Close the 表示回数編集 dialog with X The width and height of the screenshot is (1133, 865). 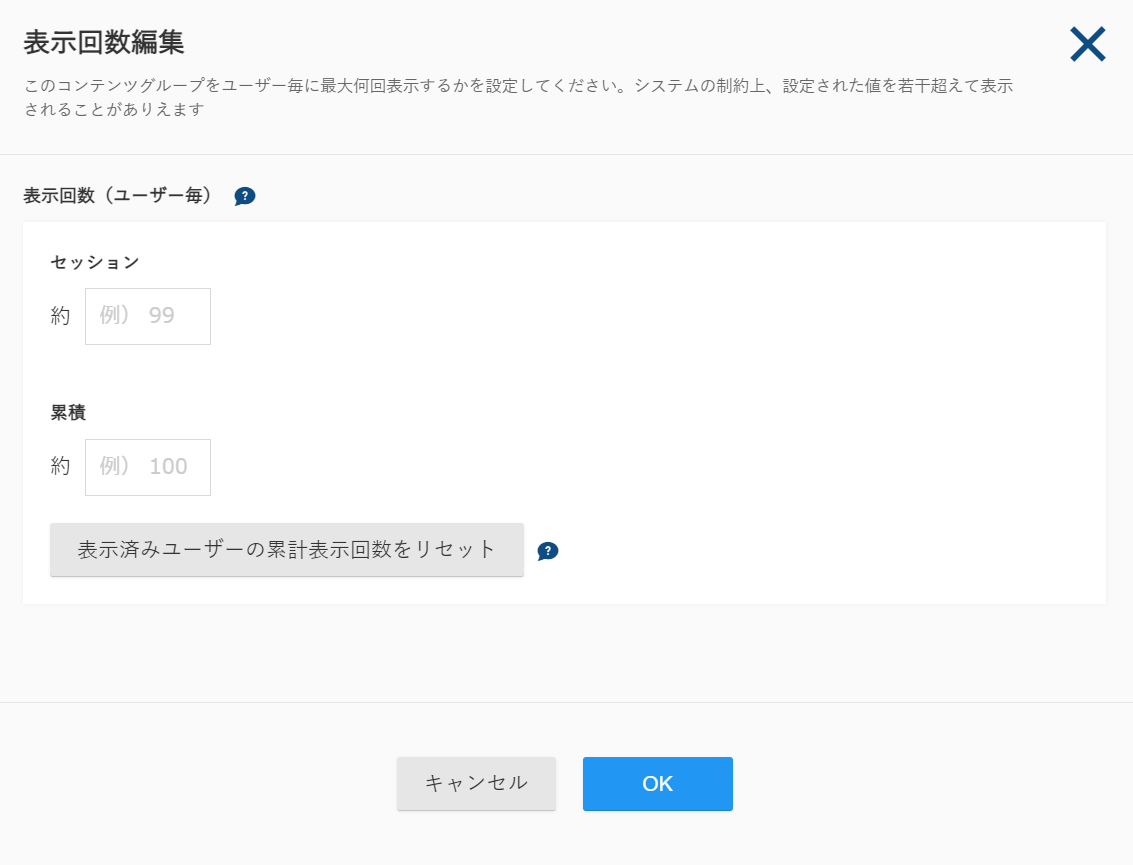[x=1087, y=44]
